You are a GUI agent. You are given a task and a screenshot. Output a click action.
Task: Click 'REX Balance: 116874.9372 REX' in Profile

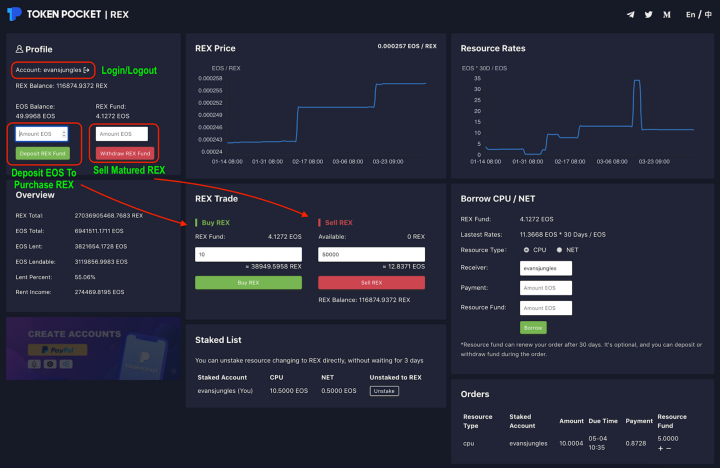pyautogui.click(x=62, y=86)
